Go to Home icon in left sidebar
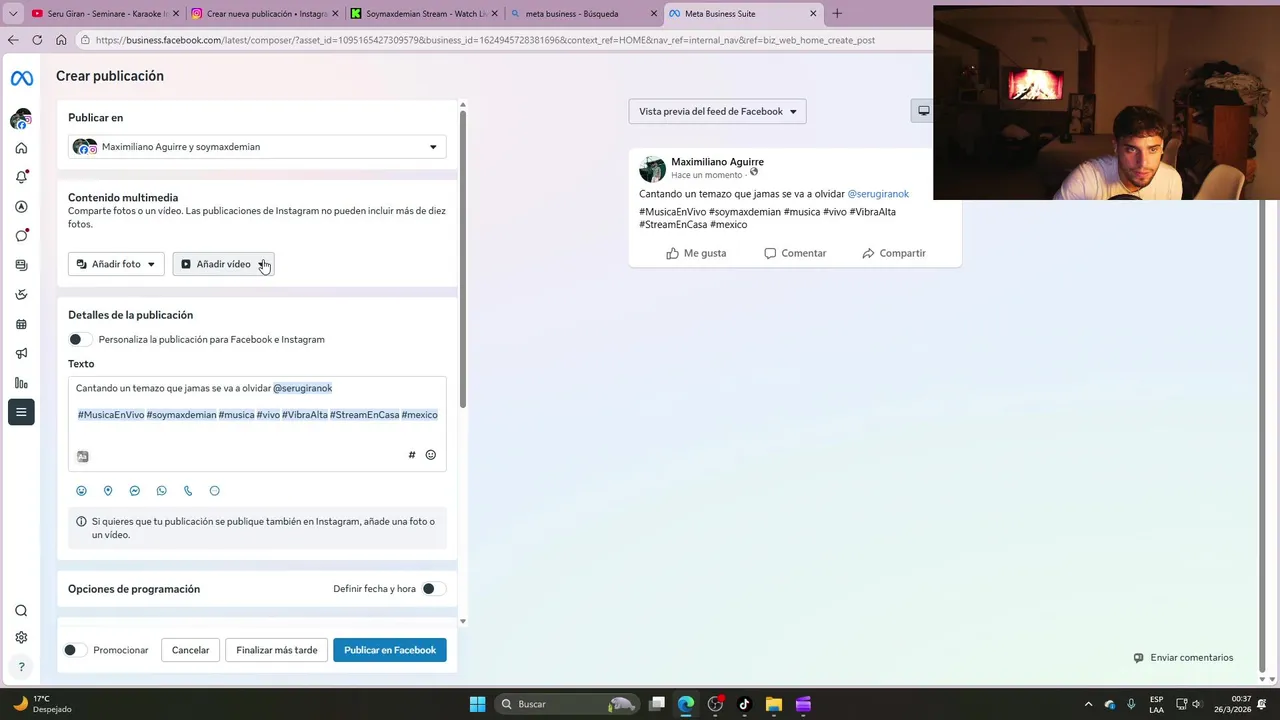The image size is (1280, 720). point(21,148)
